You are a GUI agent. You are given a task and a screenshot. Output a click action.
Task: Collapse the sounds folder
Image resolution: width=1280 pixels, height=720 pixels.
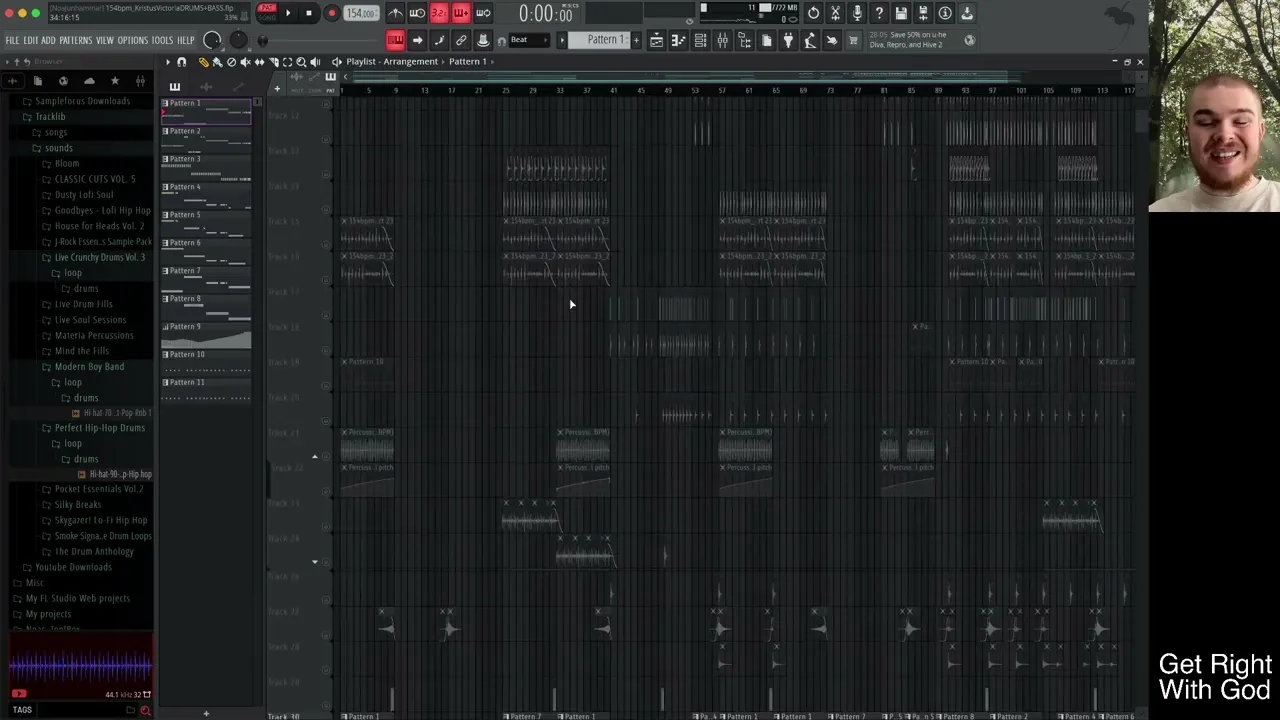click(59, 148)
